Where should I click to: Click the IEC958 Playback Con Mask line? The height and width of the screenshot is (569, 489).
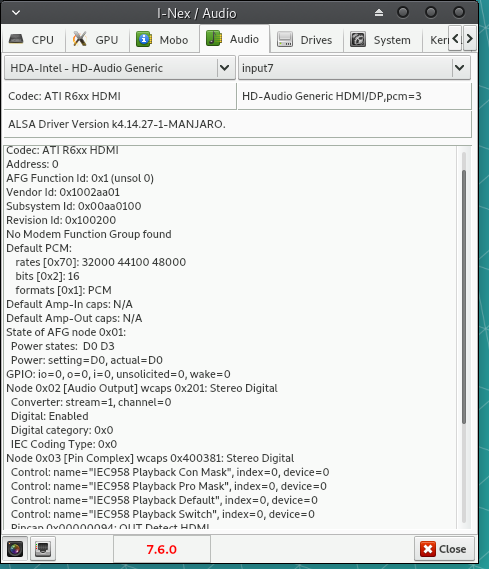click(170, 472)
